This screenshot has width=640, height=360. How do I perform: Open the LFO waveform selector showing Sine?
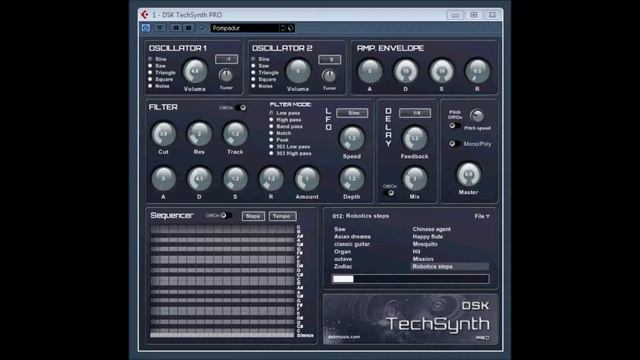[x=352, y=113]
